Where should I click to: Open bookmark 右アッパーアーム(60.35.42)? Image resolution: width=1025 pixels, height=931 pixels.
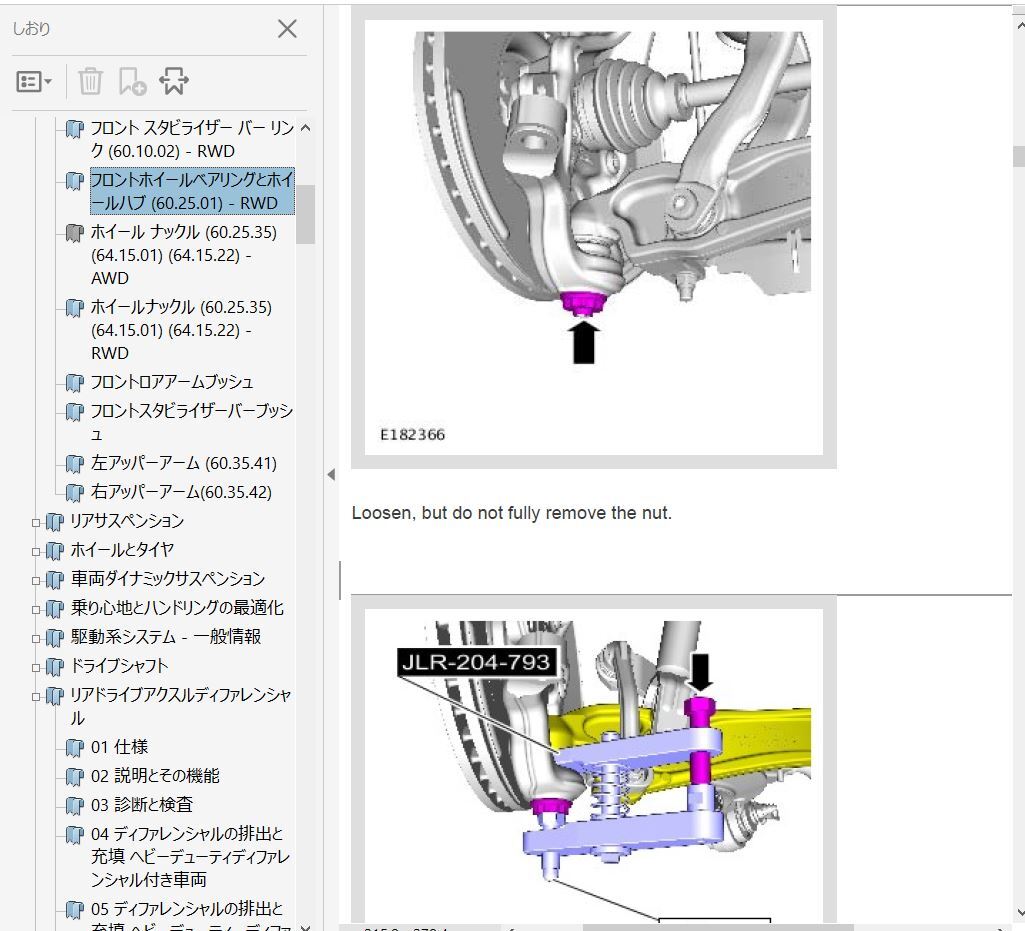(181, 492)
